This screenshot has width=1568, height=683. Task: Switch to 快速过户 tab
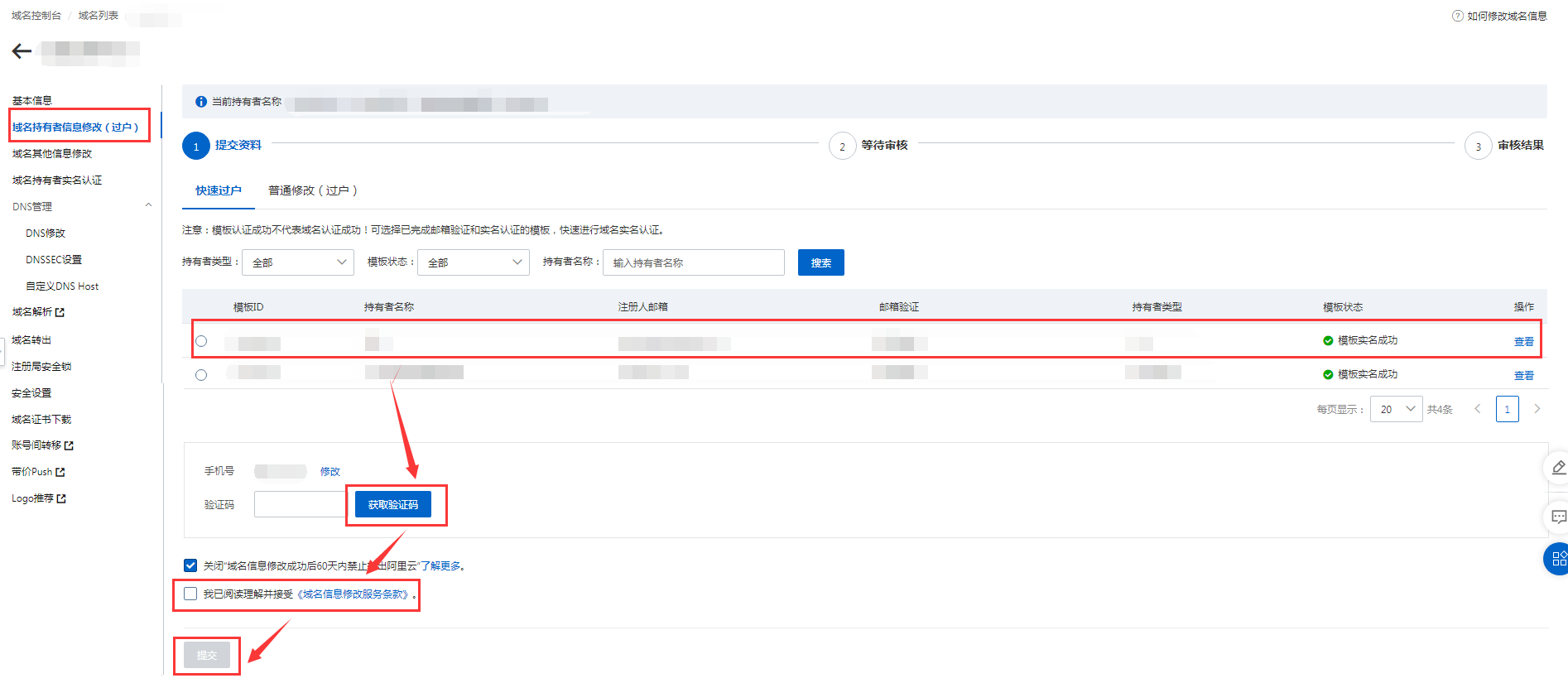[219, 190]
